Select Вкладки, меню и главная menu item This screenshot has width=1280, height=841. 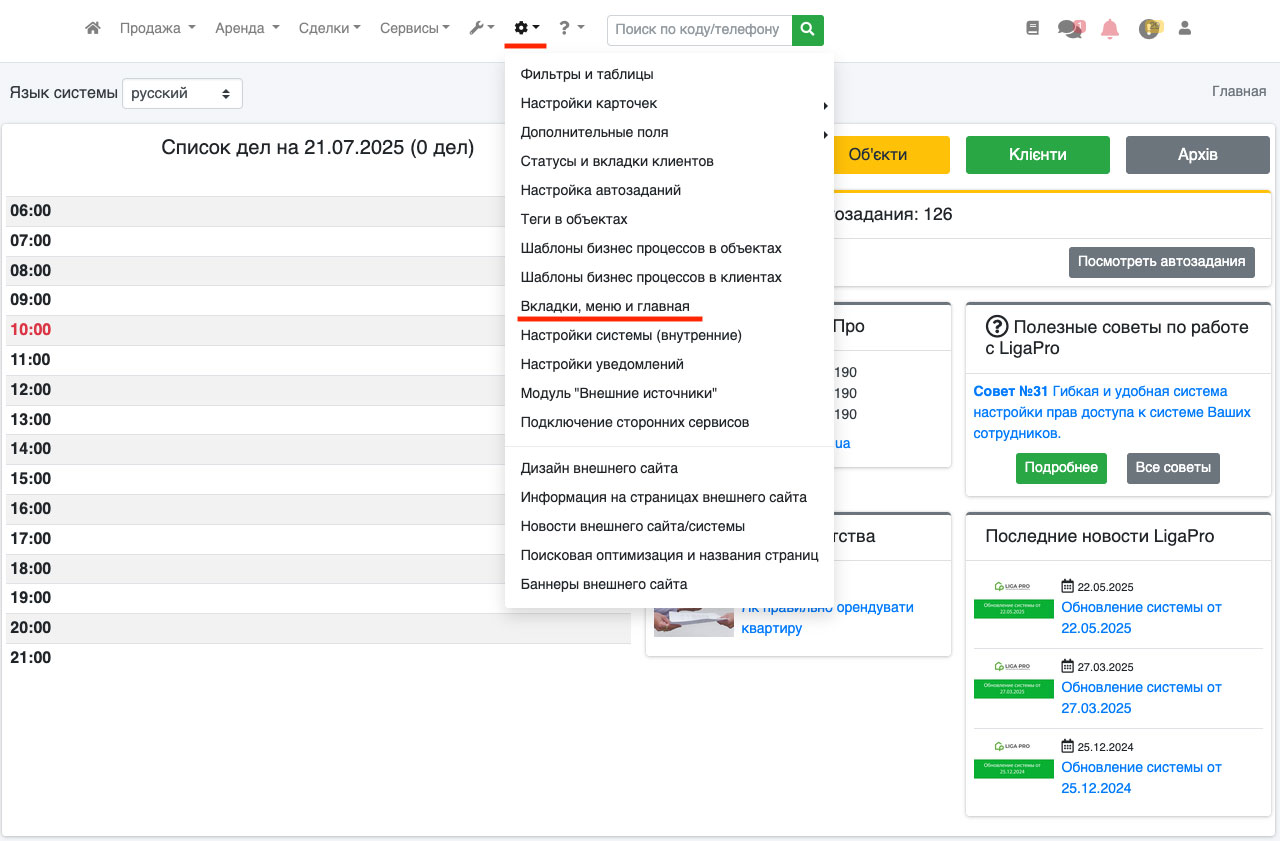pyautogui.click(x=605, y=306)
